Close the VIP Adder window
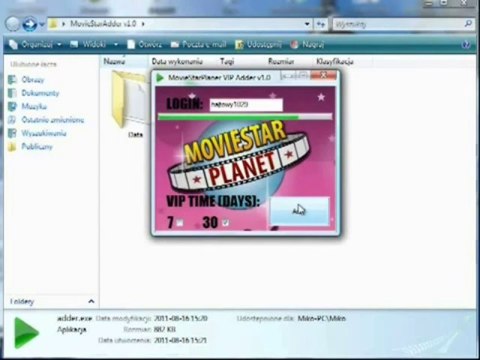The width and height of the screenshot is (480, 360). [x=323, y=76]
